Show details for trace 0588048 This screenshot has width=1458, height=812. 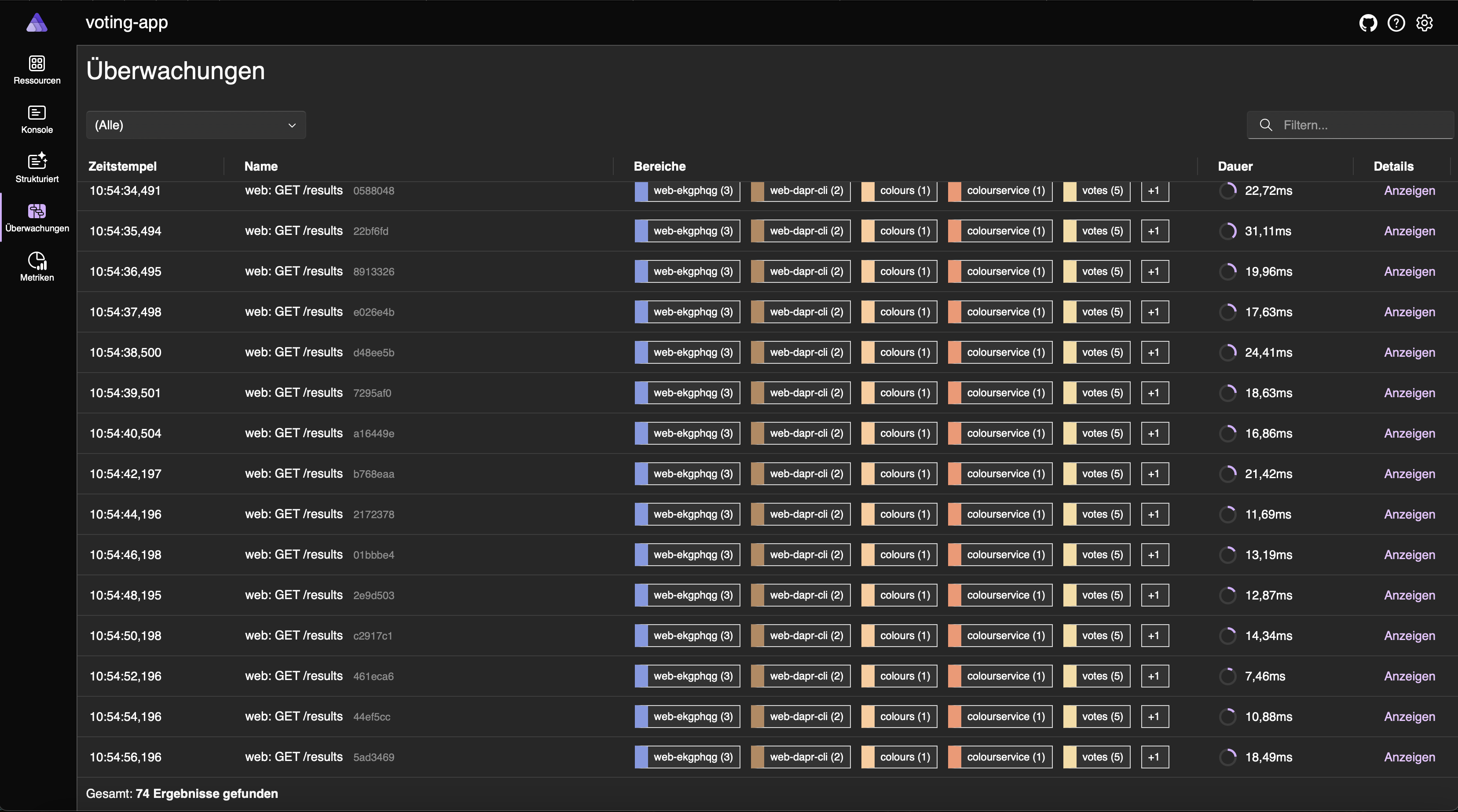tap(1409, 191)
